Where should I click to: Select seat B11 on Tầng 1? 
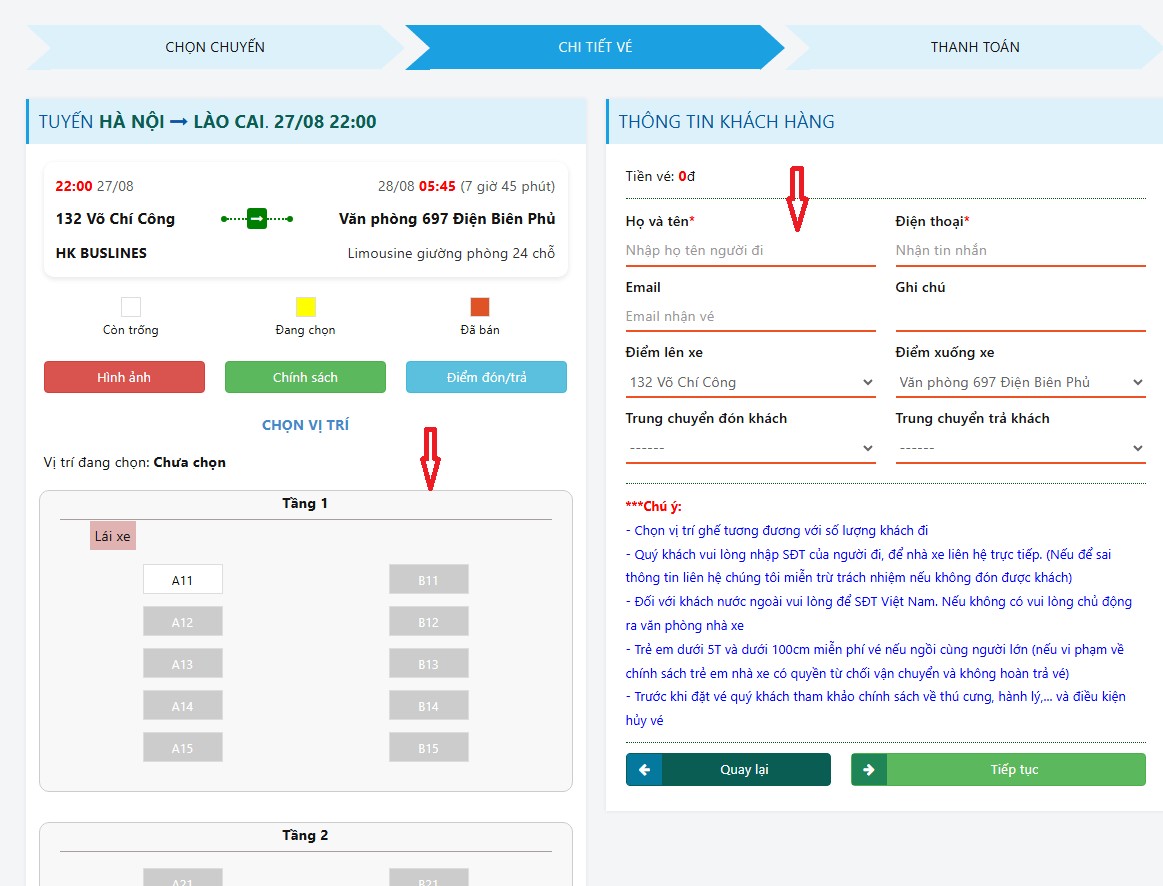pos(428,580)
